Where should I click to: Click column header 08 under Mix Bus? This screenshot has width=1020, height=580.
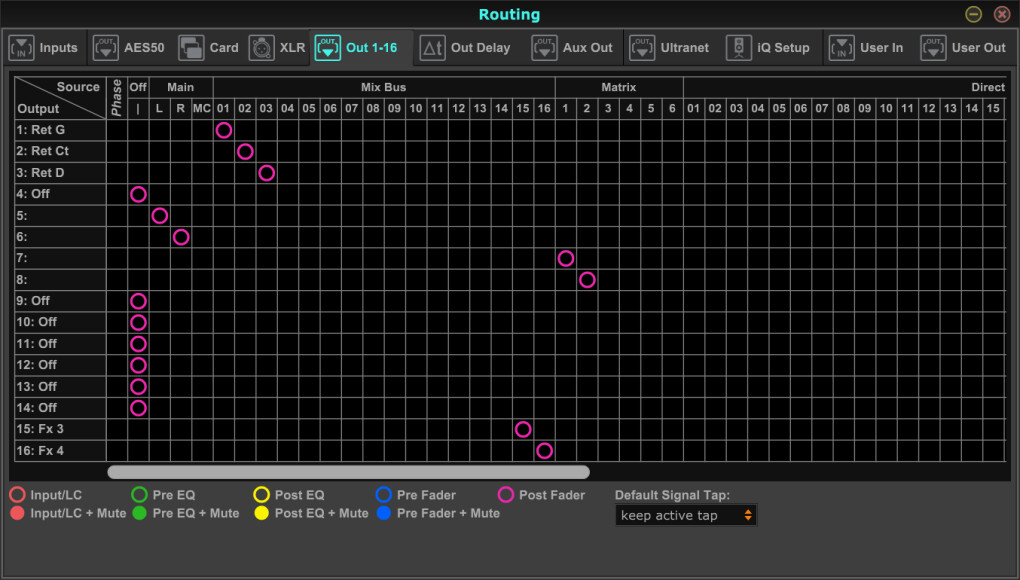[x=373, y=109]
